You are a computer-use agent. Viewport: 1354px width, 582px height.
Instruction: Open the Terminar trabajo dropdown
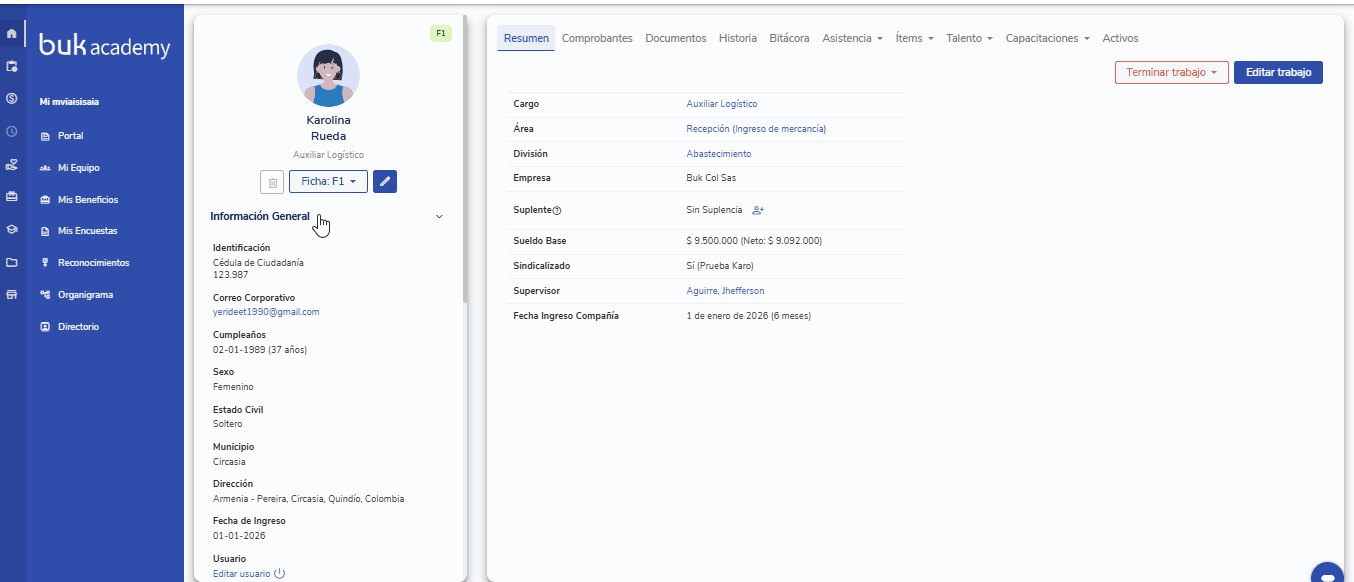(x=1171, y=72)
